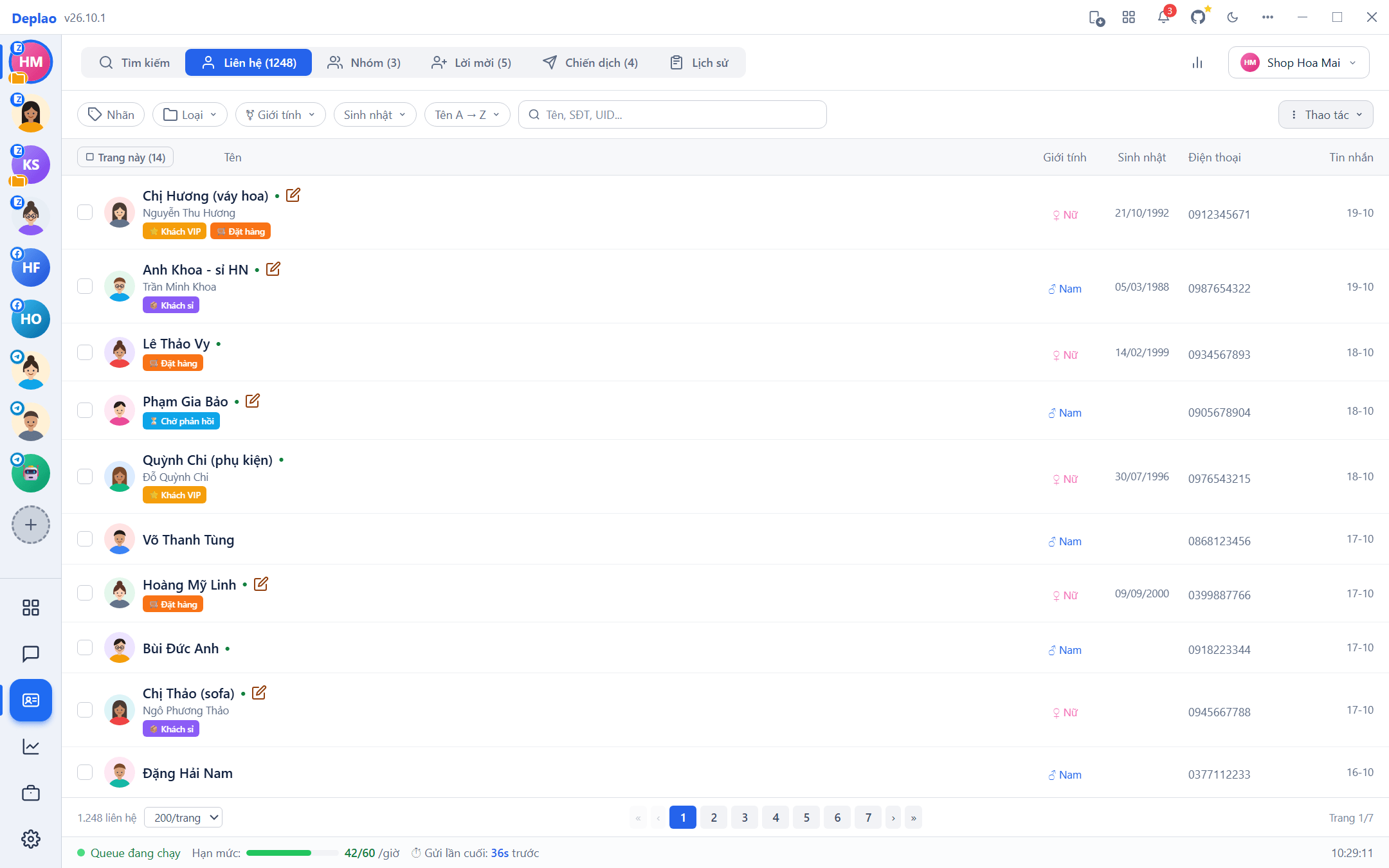1389x868 pixels.
Task: Open the Shop Hoa Mai account dropdown
Action: click(1298, 62)
